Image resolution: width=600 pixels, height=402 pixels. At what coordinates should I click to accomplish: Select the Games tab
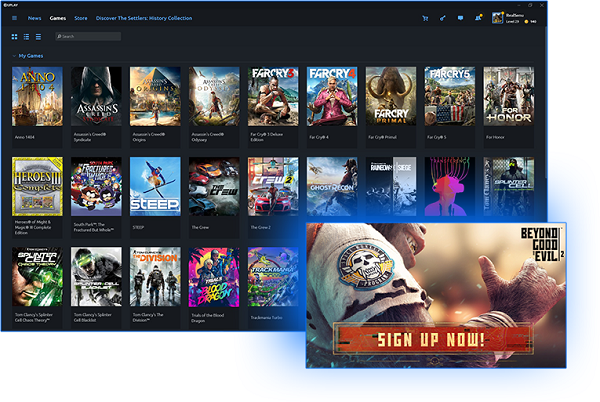coord(58,18)
